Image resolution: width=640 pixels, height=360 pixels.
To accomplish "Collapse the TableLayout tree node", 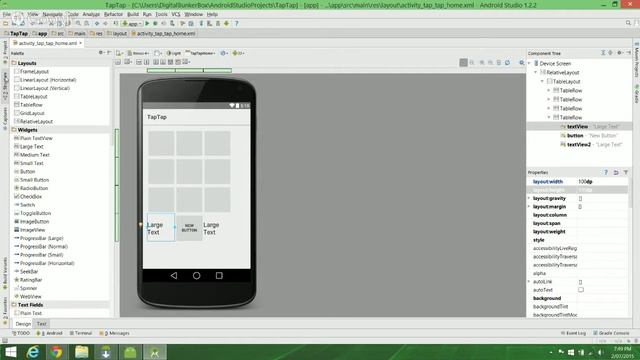I will [x=542, y=82].
